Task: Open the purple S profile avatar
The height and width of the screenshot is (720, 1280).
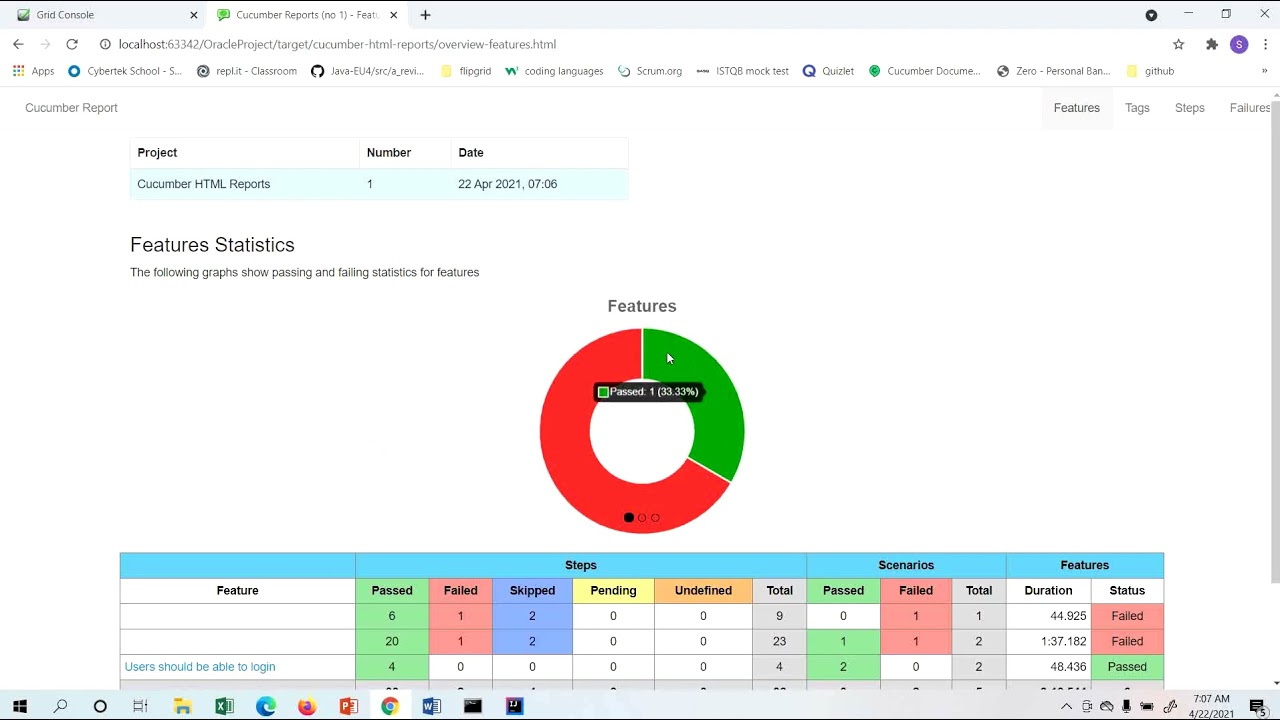Action: (x=1239, y=44)
